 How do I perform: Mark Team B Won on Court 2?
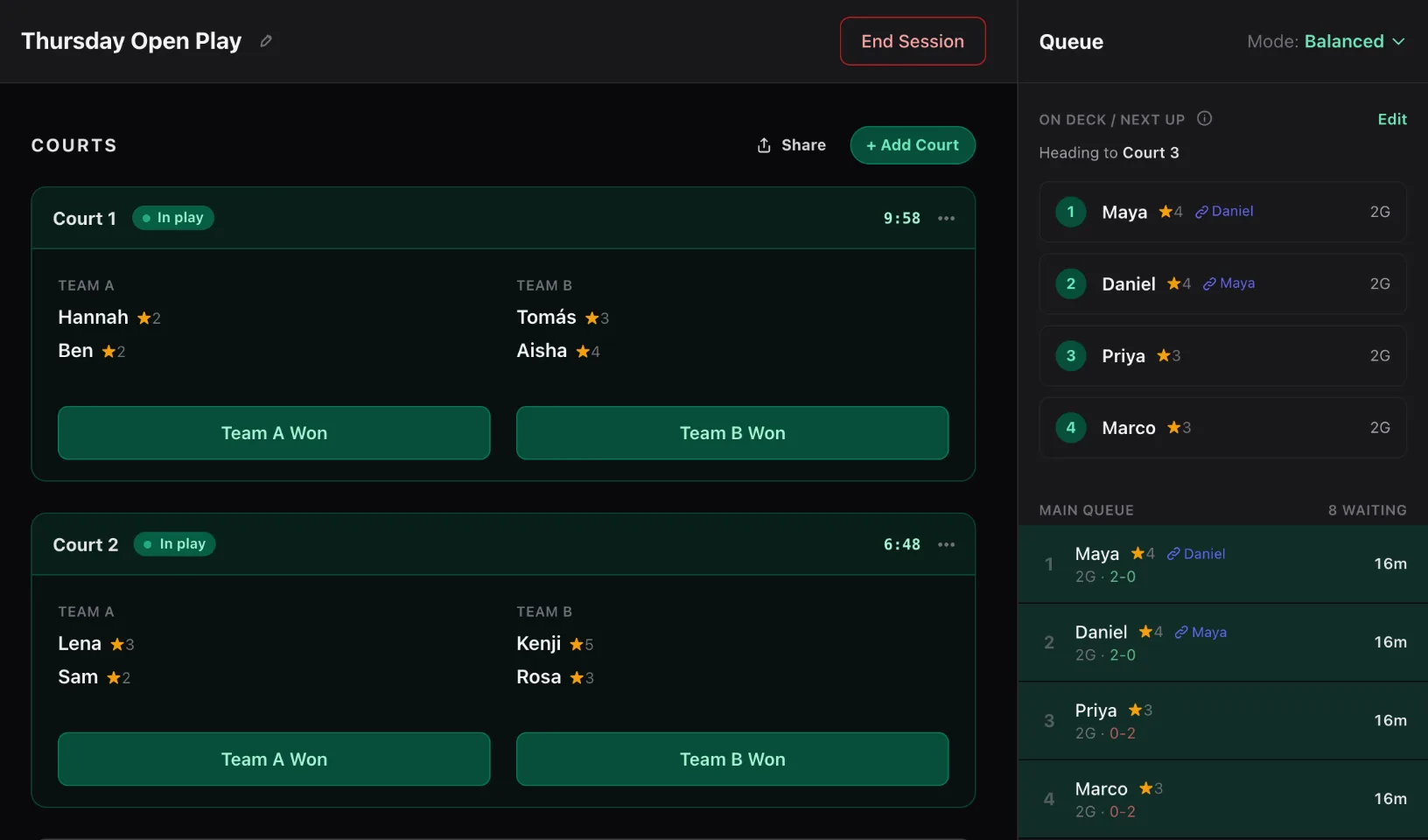click(732, 759)
